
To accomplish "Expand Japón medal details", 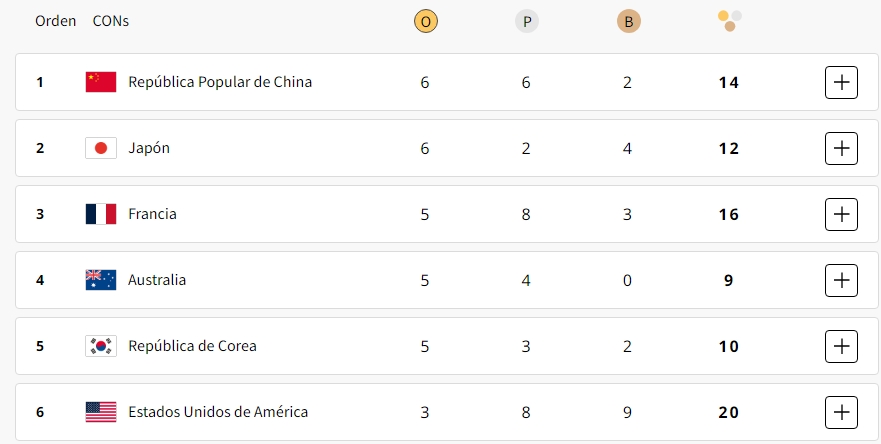I will pyautogui.click(x=841, y=148).
